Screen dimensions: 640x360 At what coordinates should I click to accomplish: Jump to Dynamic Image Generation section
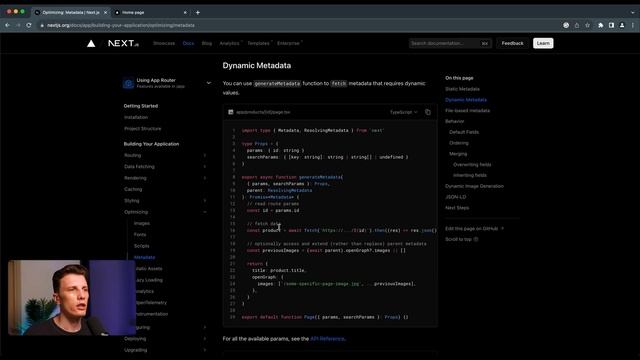point(474,186)
